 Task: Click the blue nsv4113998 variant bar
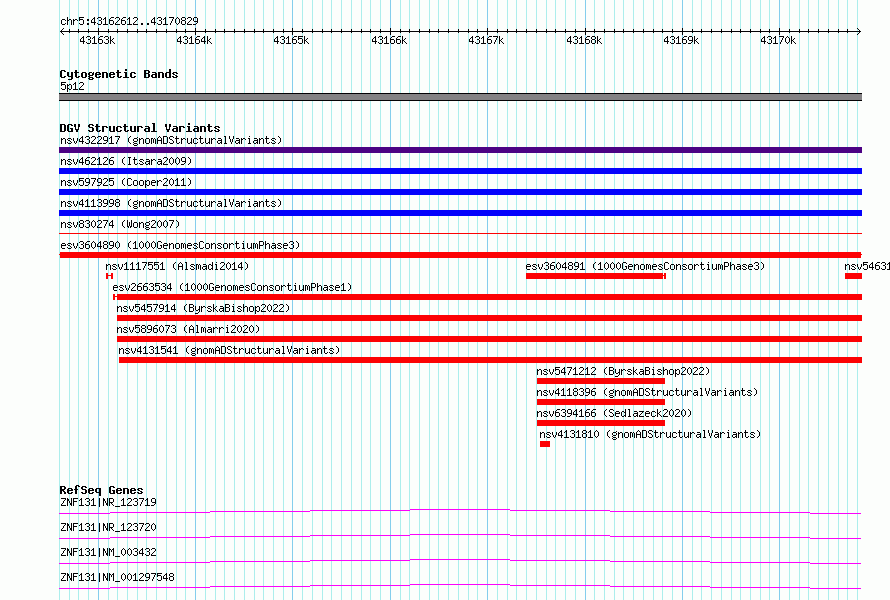(x=460, y=213)
